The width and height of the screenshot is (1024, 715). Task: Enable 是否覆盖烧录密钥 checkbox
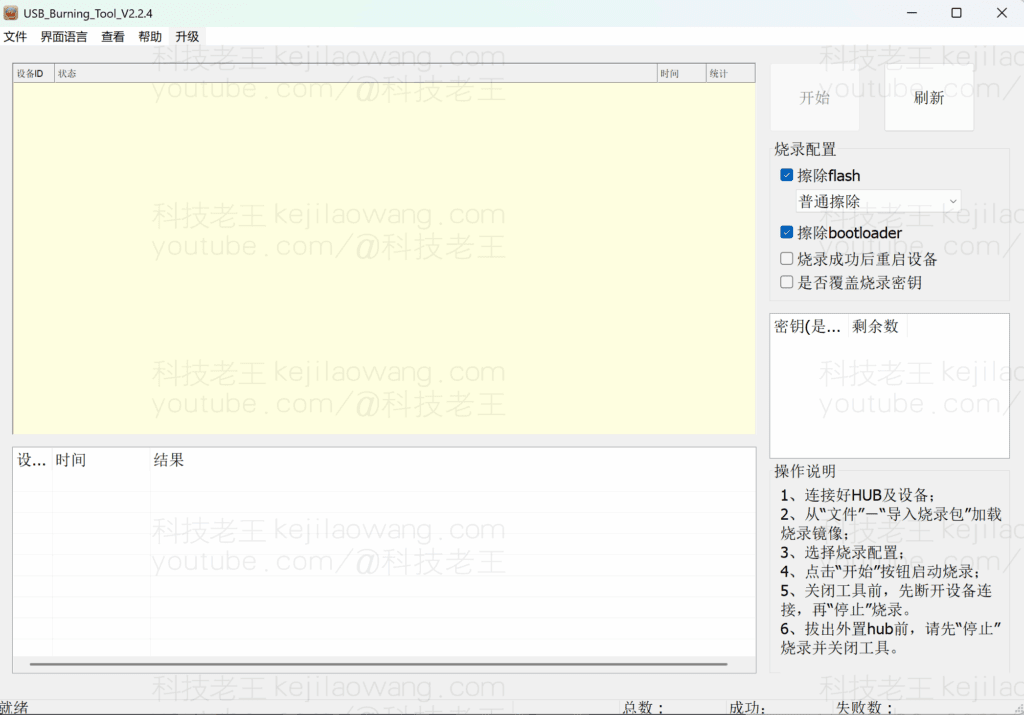point(787,283)
